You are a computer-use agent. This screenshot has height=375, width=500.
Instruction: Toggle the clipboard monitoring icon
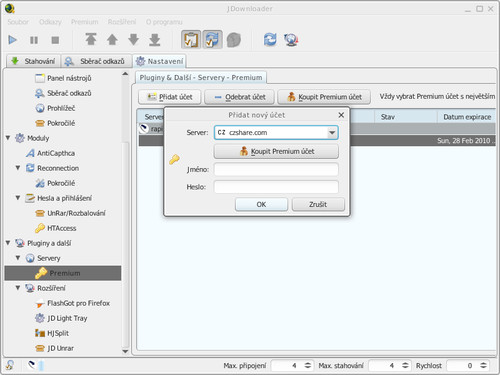(191, 40)
